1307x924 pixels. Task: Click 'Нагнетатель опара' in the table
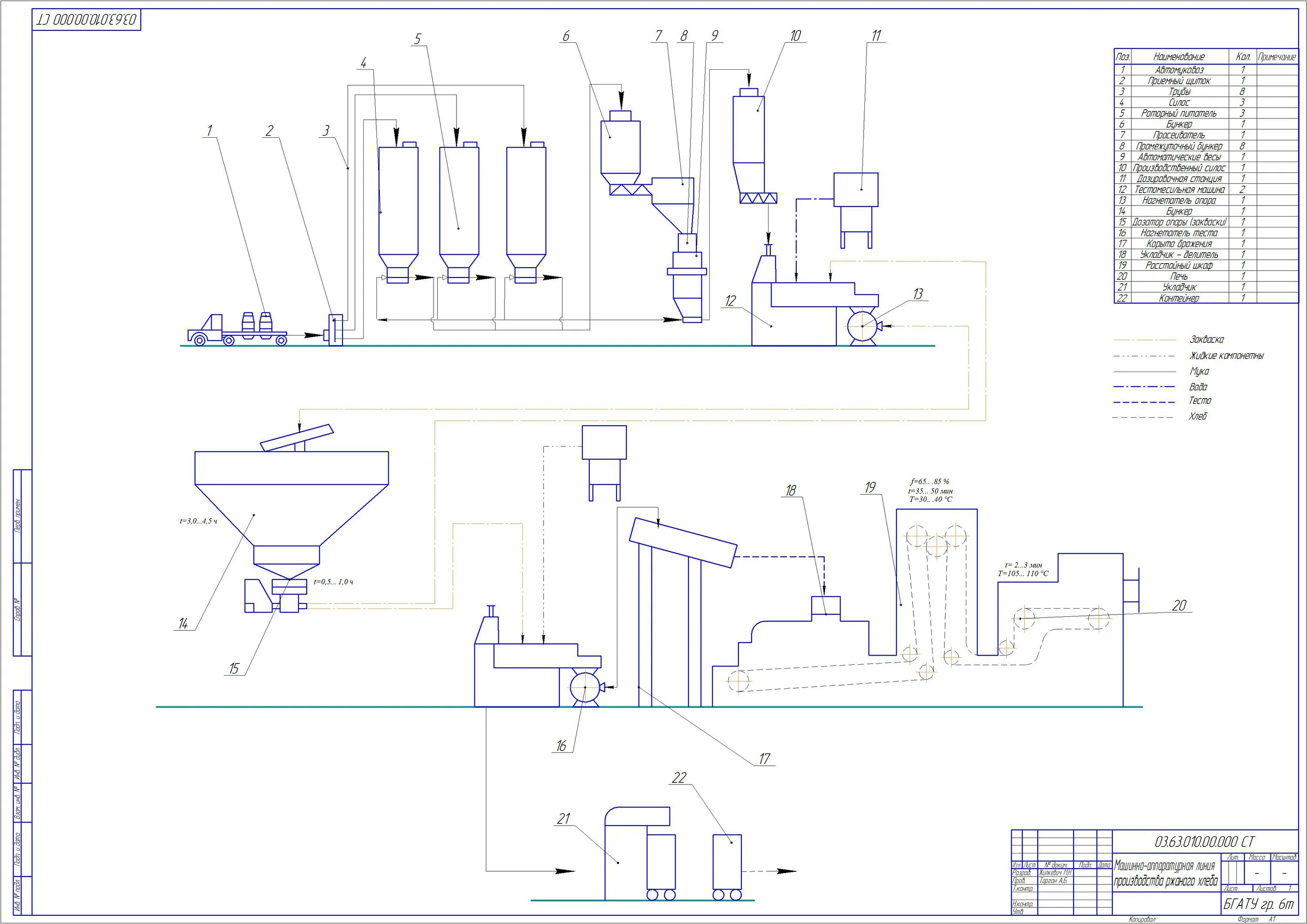click(1179, 200)
